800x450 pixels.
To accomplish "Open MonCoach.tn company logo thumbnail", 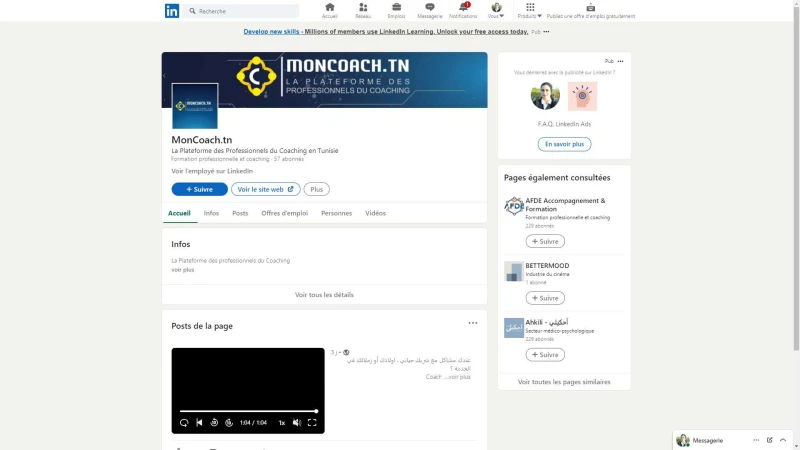I will pyautogui.click(x=195, y=106).
